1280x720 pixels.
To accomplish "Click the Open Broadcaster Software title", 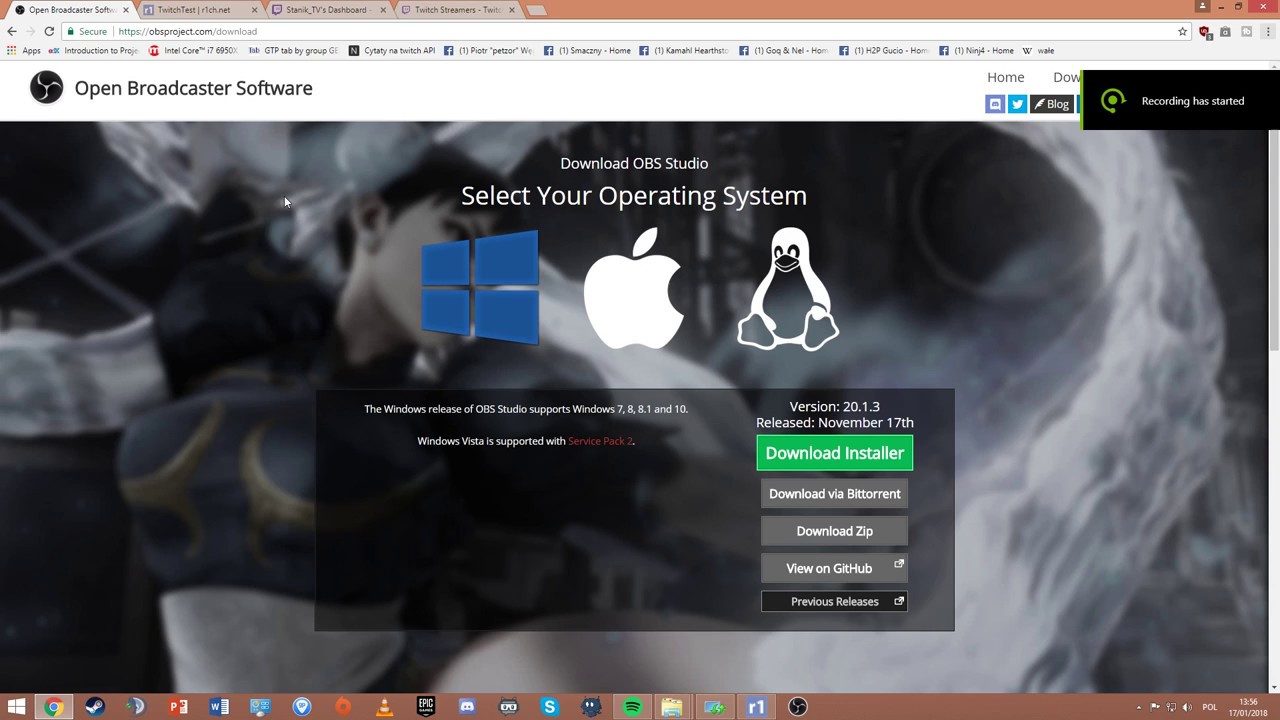I will [x=193, y=88].
